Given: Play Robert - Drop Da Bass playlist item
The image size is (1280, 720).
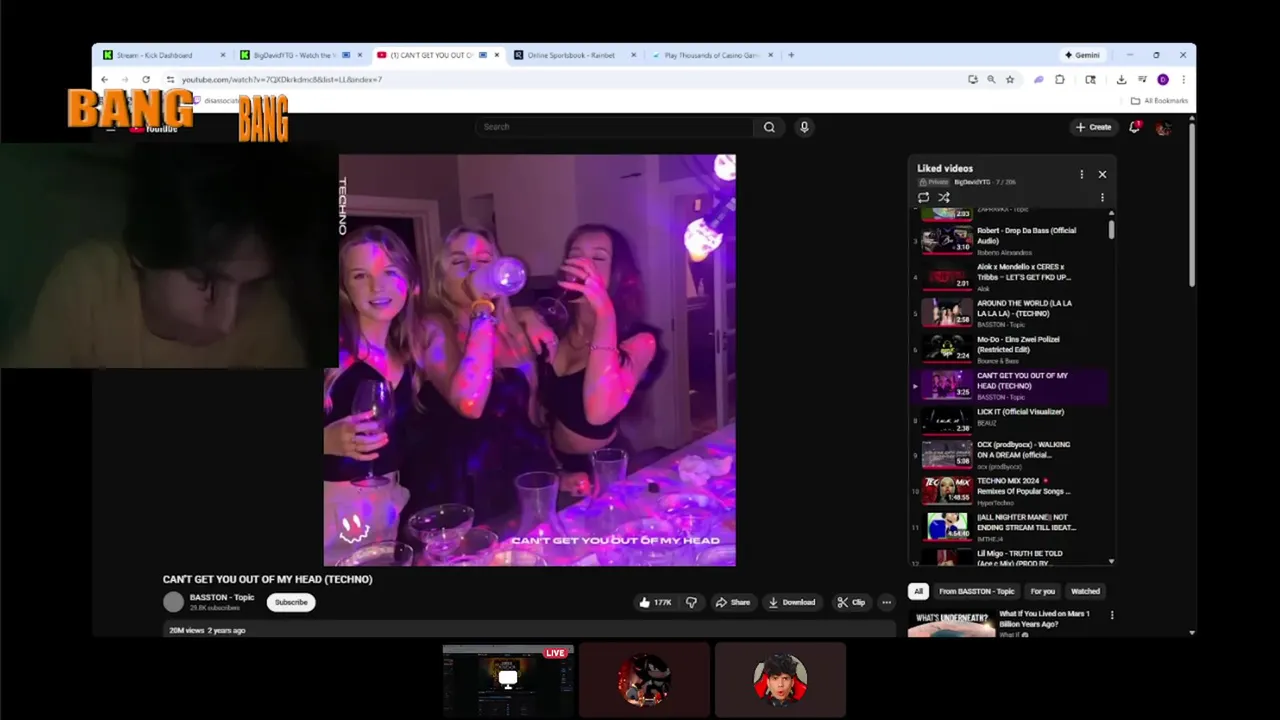Looking at the screenshot, I should [x=1010, y=240].
